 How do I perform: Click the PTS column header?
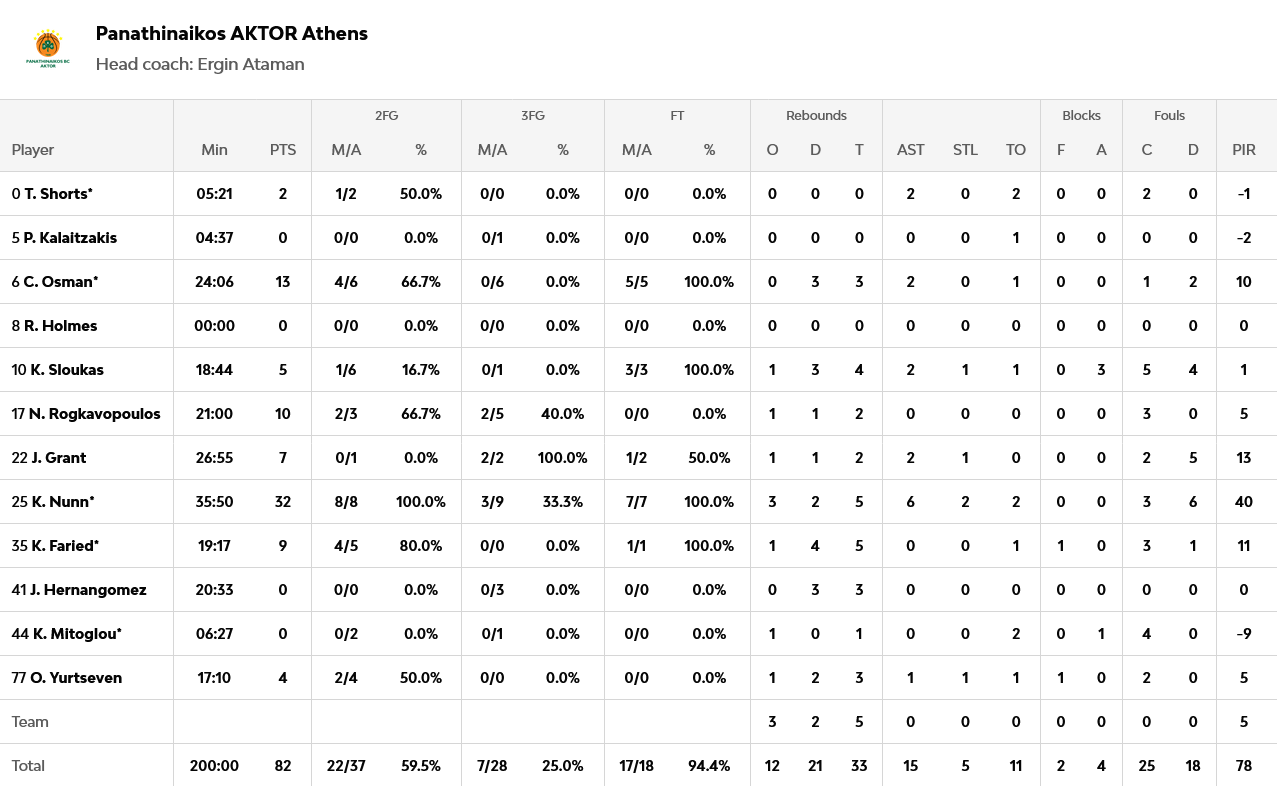(x=283, y=150)
